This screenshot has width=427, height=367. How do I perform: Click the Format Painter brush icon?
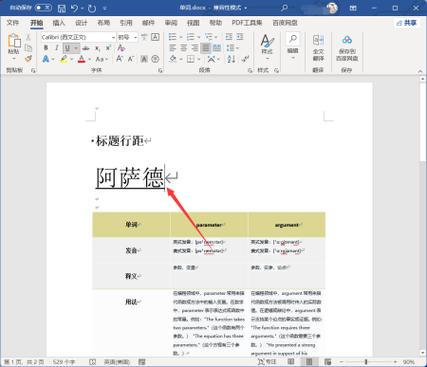point(28,59)
